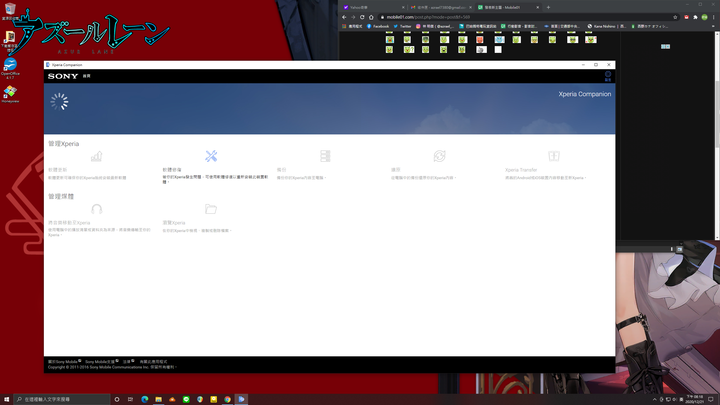Click the Sony logo in header
Image resolution: width=720 pixels, height=405 pixels.
click(63, 76)
